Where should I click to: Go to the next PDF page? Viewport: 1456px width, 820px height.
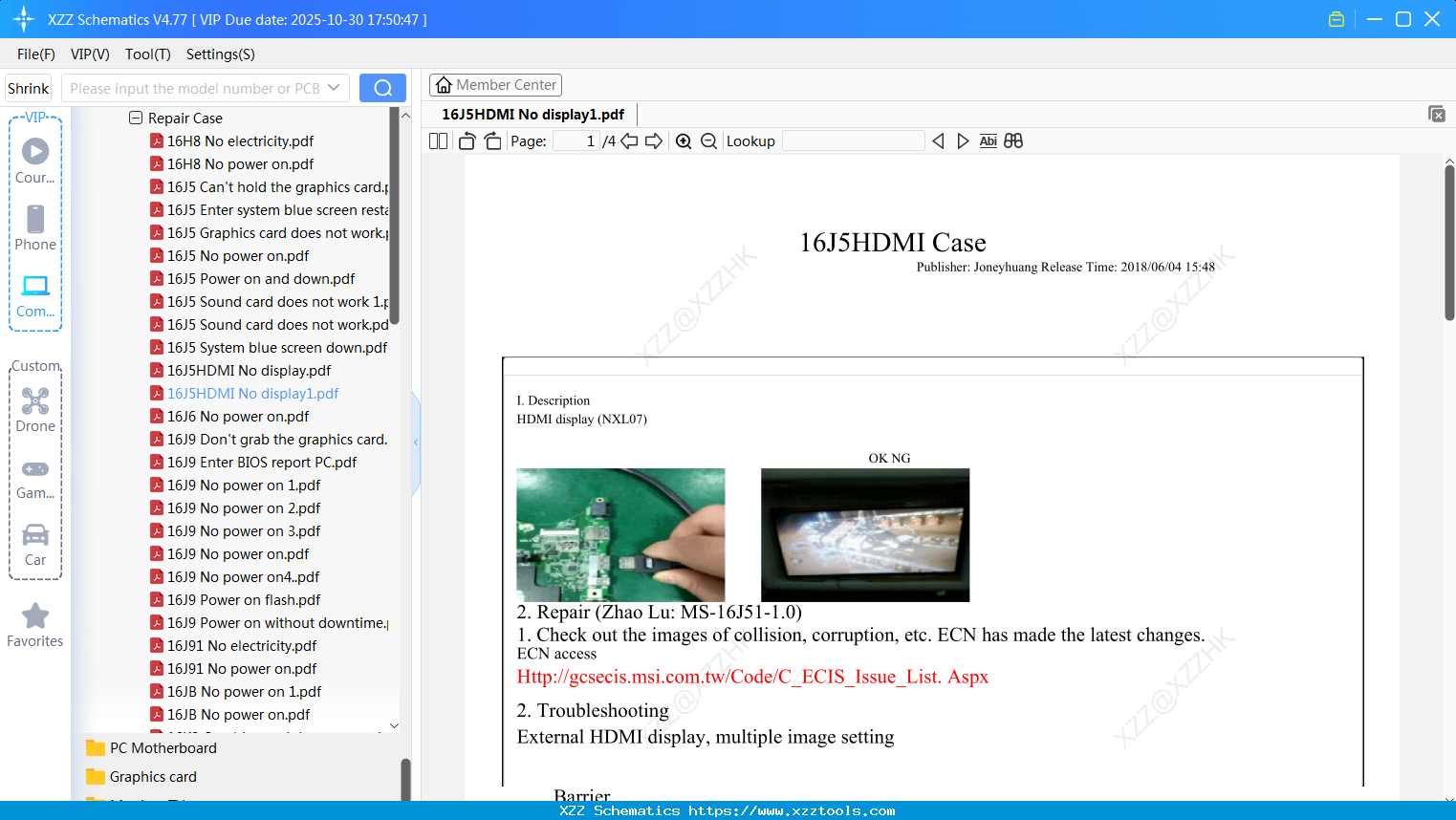pos(654,141)
